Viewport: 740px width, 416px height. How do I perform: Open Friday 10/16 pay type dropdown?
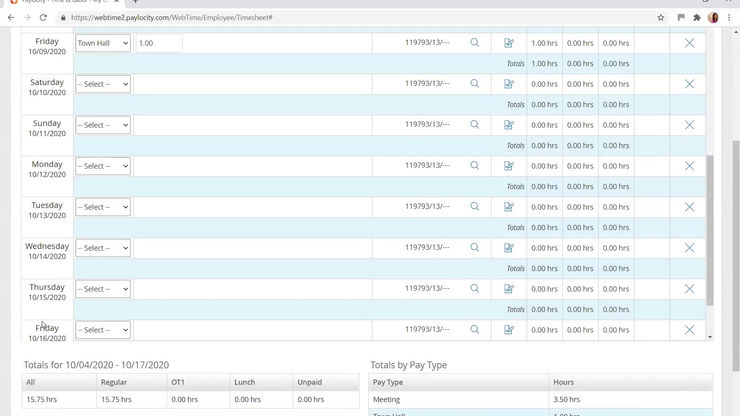[x=103, y=330]
